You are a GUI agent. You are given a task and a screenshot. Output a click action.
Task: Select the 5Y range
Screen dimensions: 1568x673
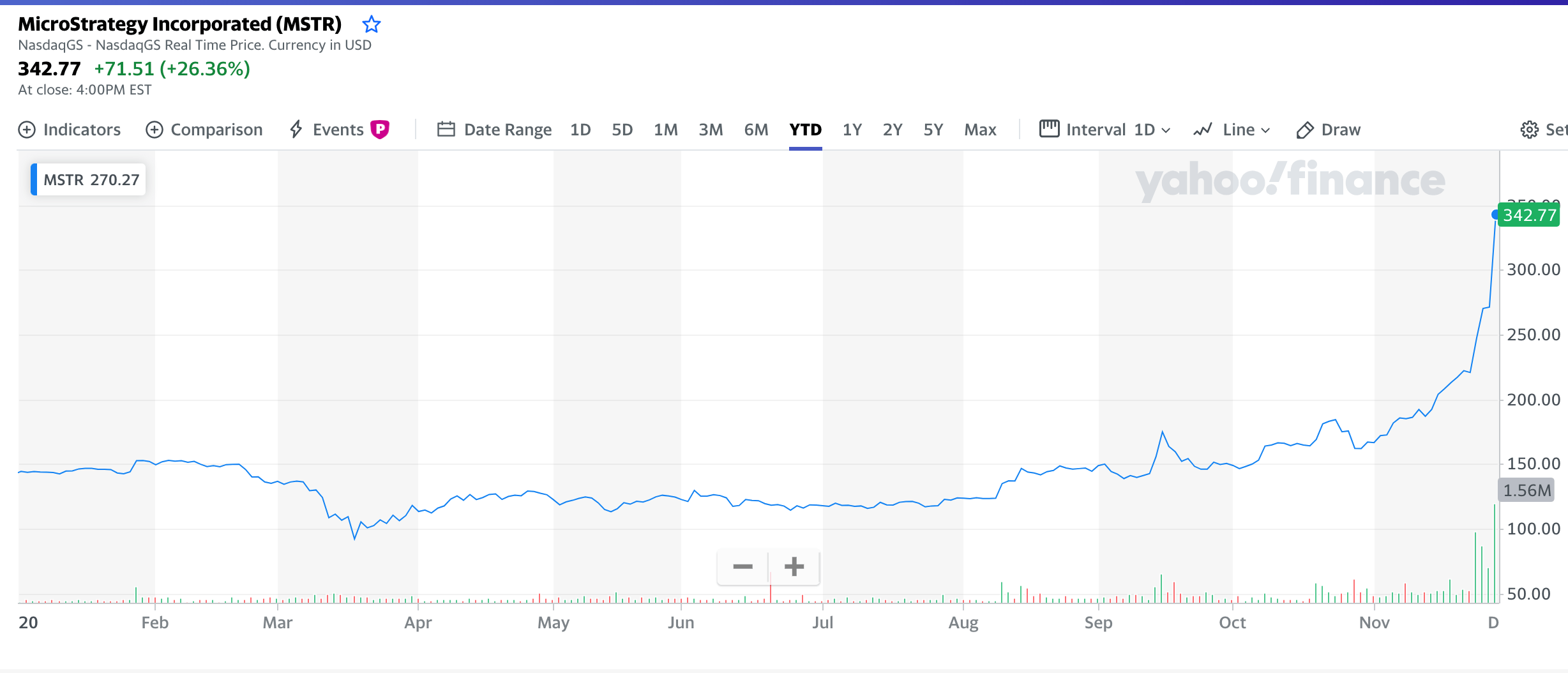[x=933, y=130]
